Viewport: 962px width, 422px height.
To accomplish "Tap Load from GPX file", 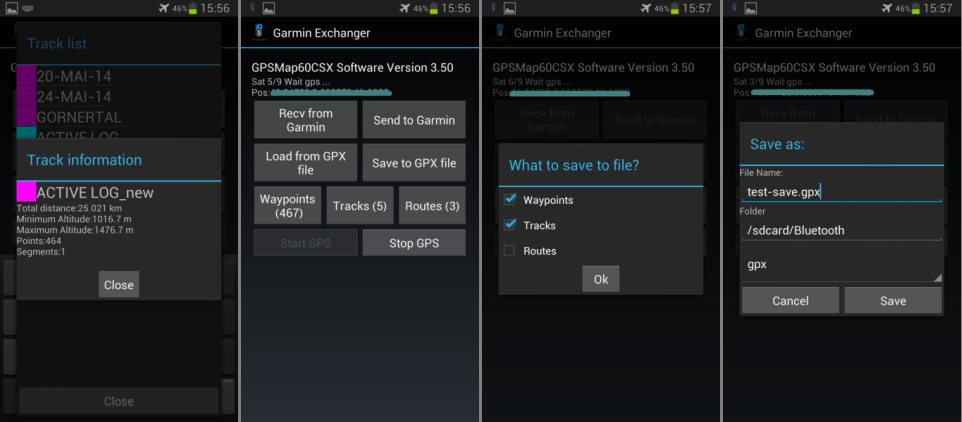I will (x=306, y=163).
